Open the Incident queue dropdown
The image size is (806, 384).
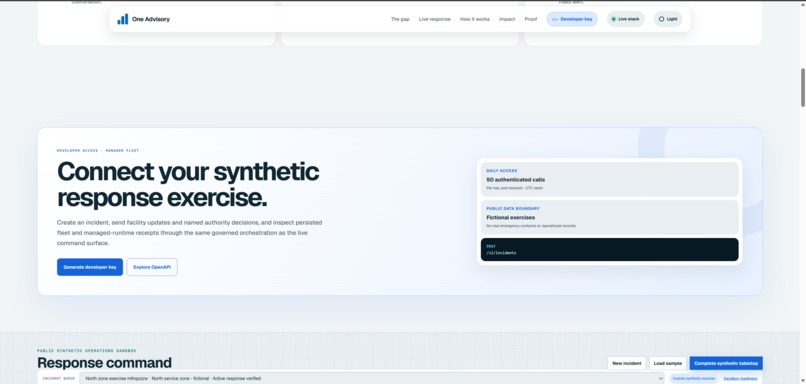click(x=372, y=378)
